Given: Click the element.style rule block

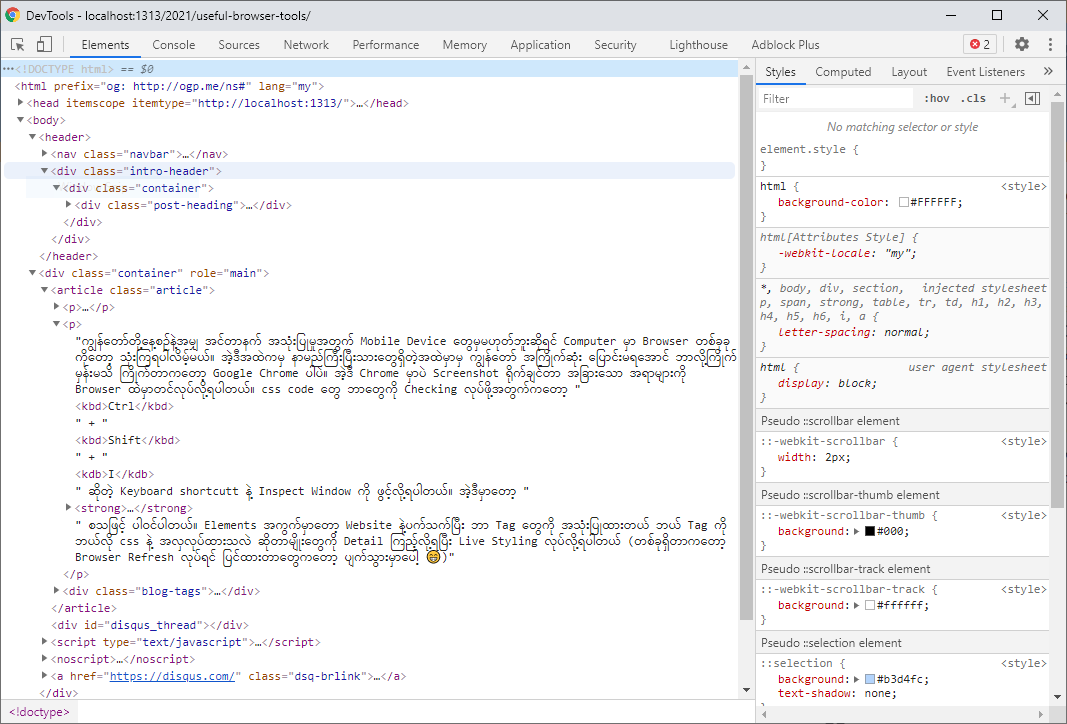Looking at the screenshot, I should [903, 157].
